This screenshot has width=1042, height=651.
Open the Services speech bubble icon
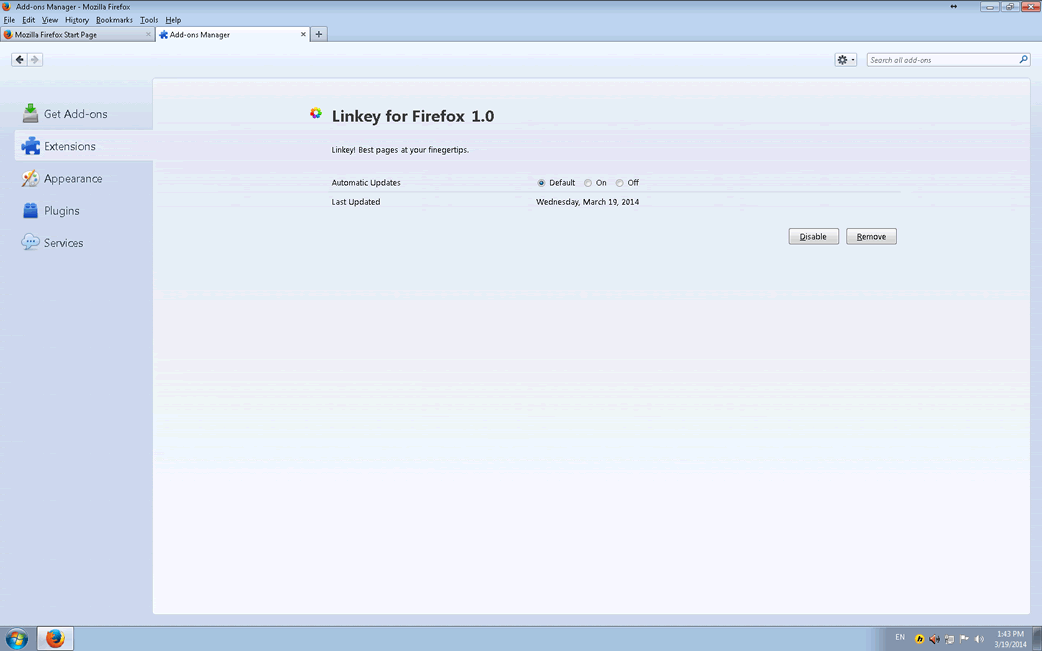point(31,243)
